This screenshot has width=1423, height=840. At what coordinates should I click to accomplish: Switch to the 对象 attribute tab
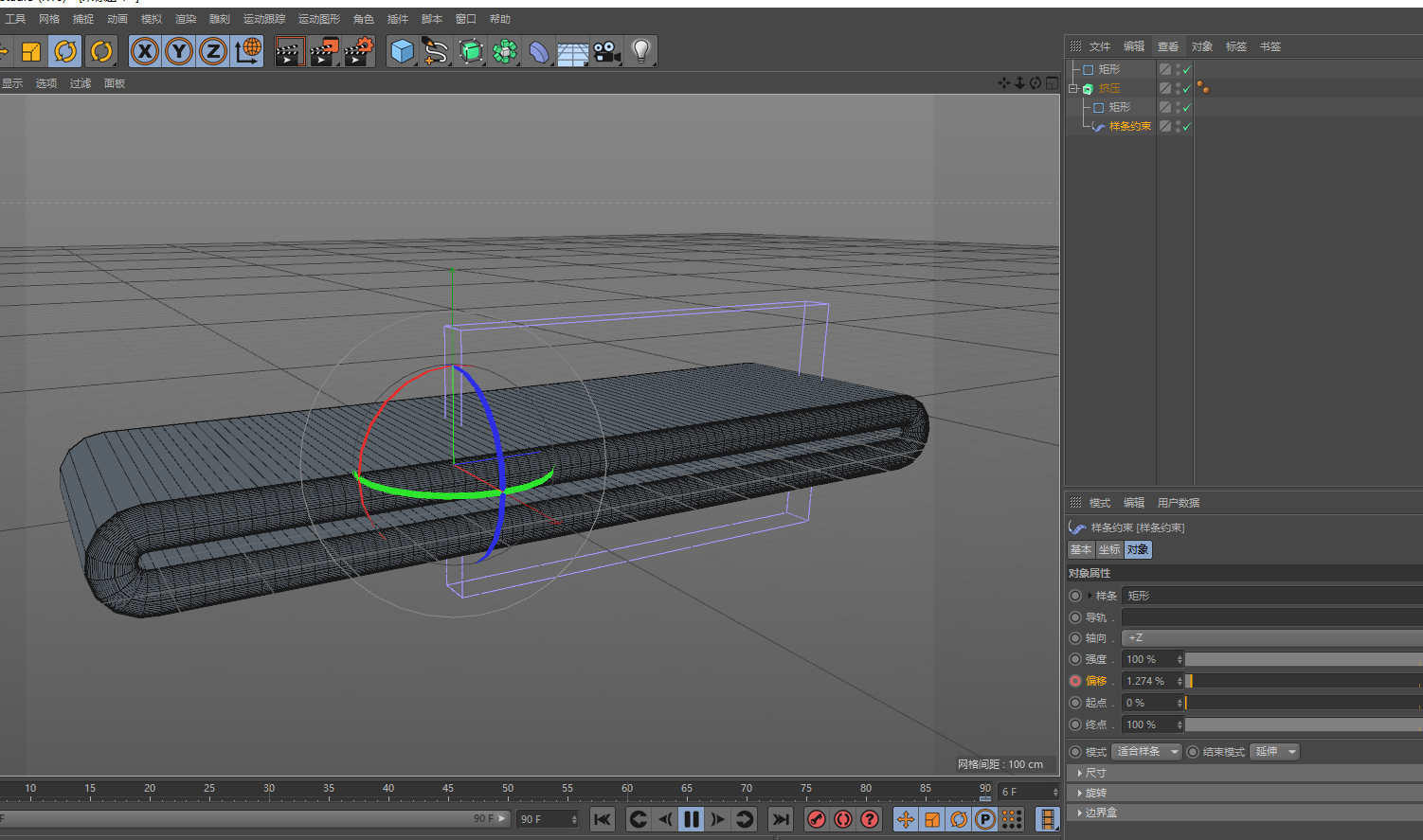pyautogui.click(x=1138, y=549)
